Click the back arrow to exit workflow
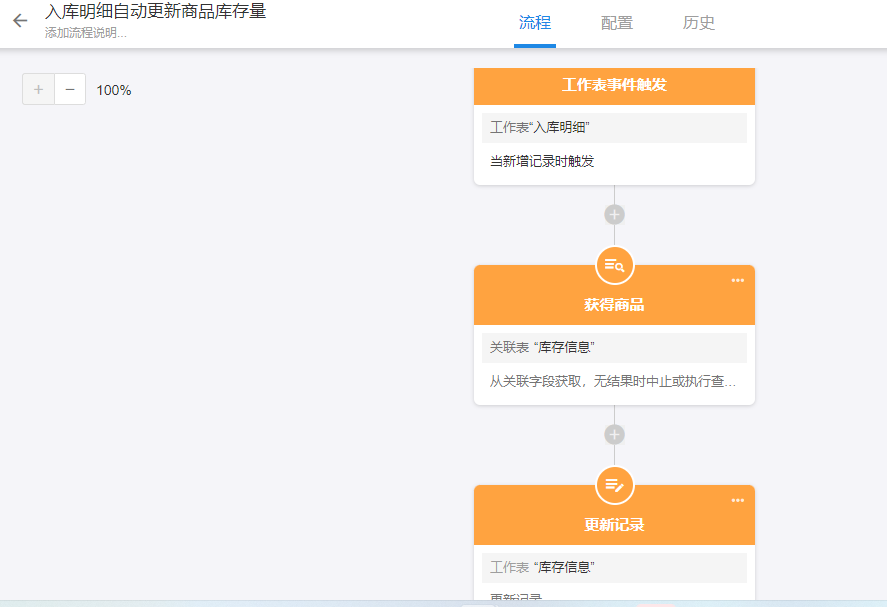The height and width of the screenshot is (607, 887). pyautogui.click(x=20, y=21)
